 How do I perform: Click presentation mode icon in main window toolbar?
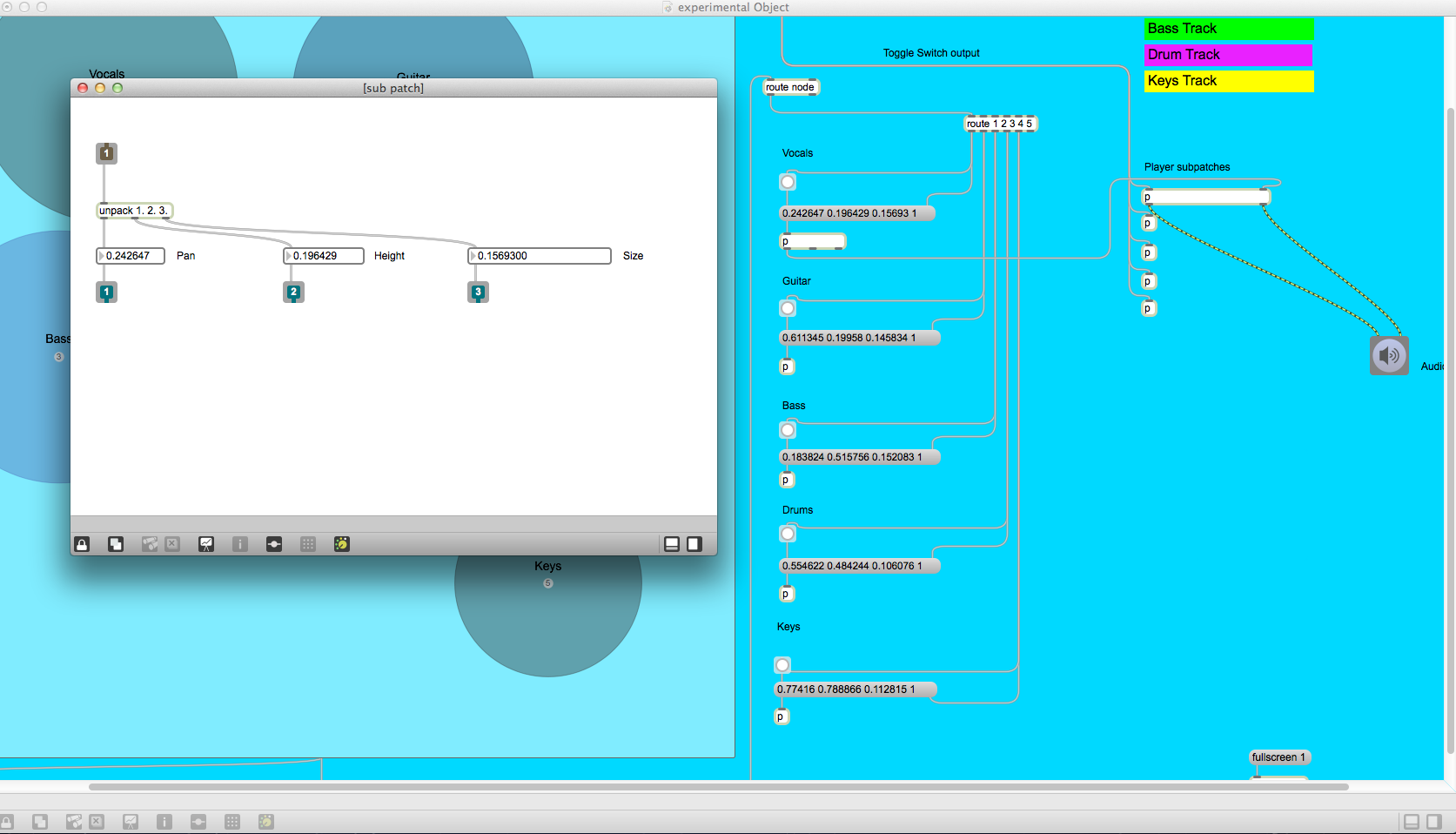[x=131, y=822]
